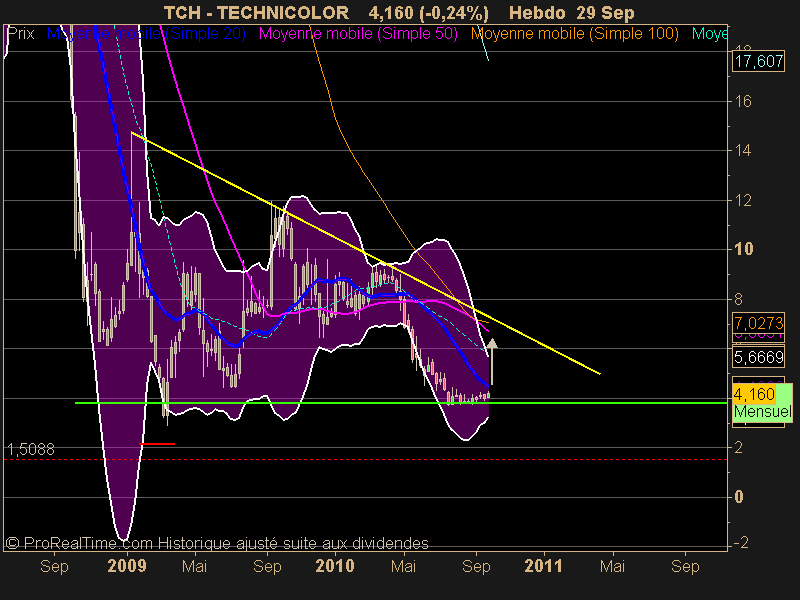
Task: Click the 4,160 (-0,24%) quote in title
Action: 429,12
